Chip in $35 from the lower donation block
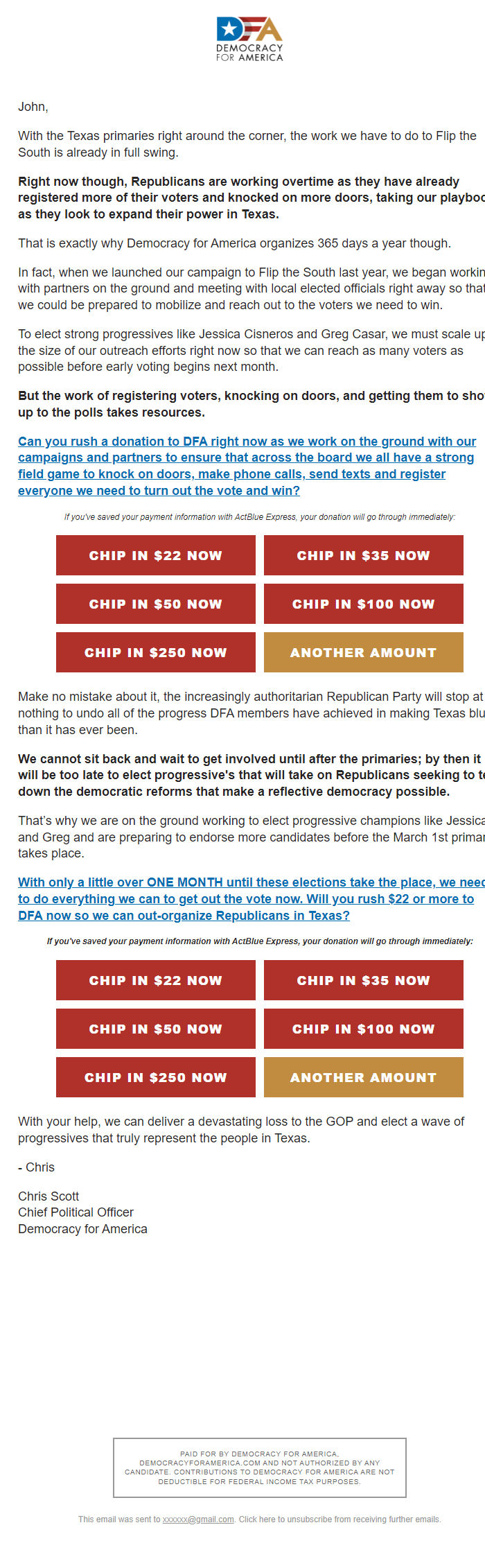 363,980
